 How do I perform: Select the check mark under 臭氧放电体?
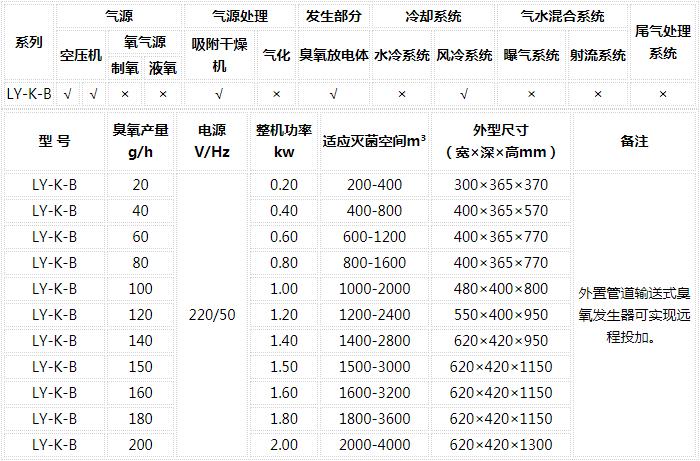click(333, 94)
